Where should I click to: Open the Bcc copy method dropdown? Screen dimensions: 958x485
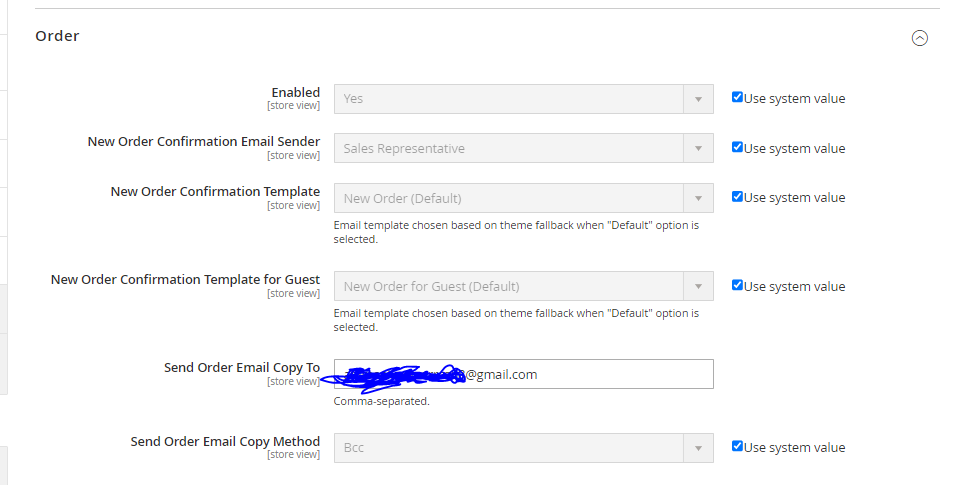[523, 447]
